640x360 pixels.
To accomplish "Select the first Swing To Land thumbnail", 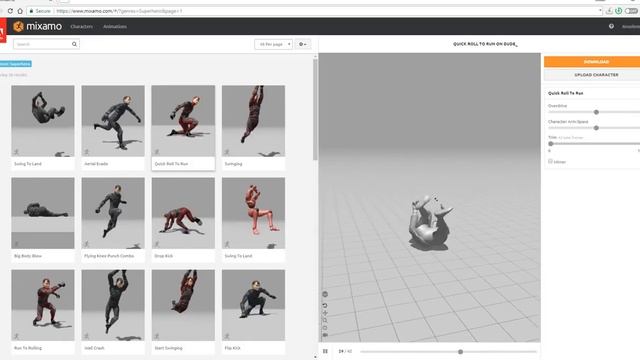I will click(x=43, y=121).
